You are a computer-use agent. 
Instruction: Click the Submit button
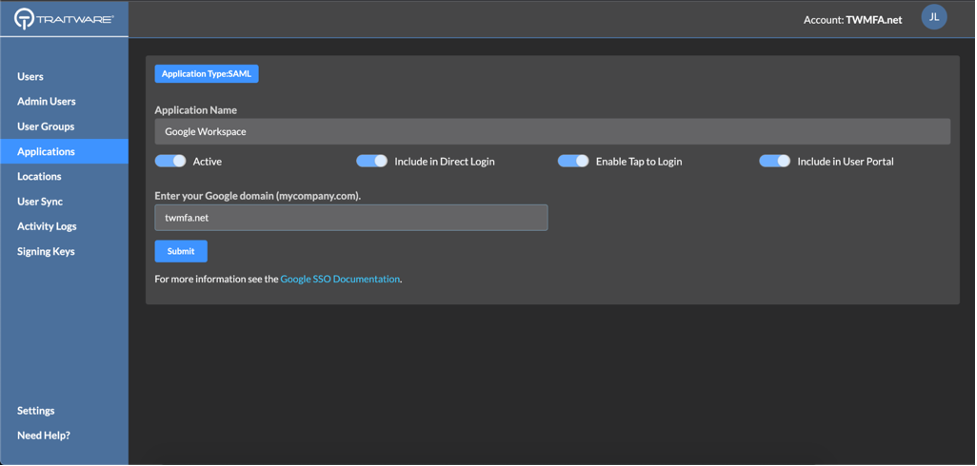(181, 251)
